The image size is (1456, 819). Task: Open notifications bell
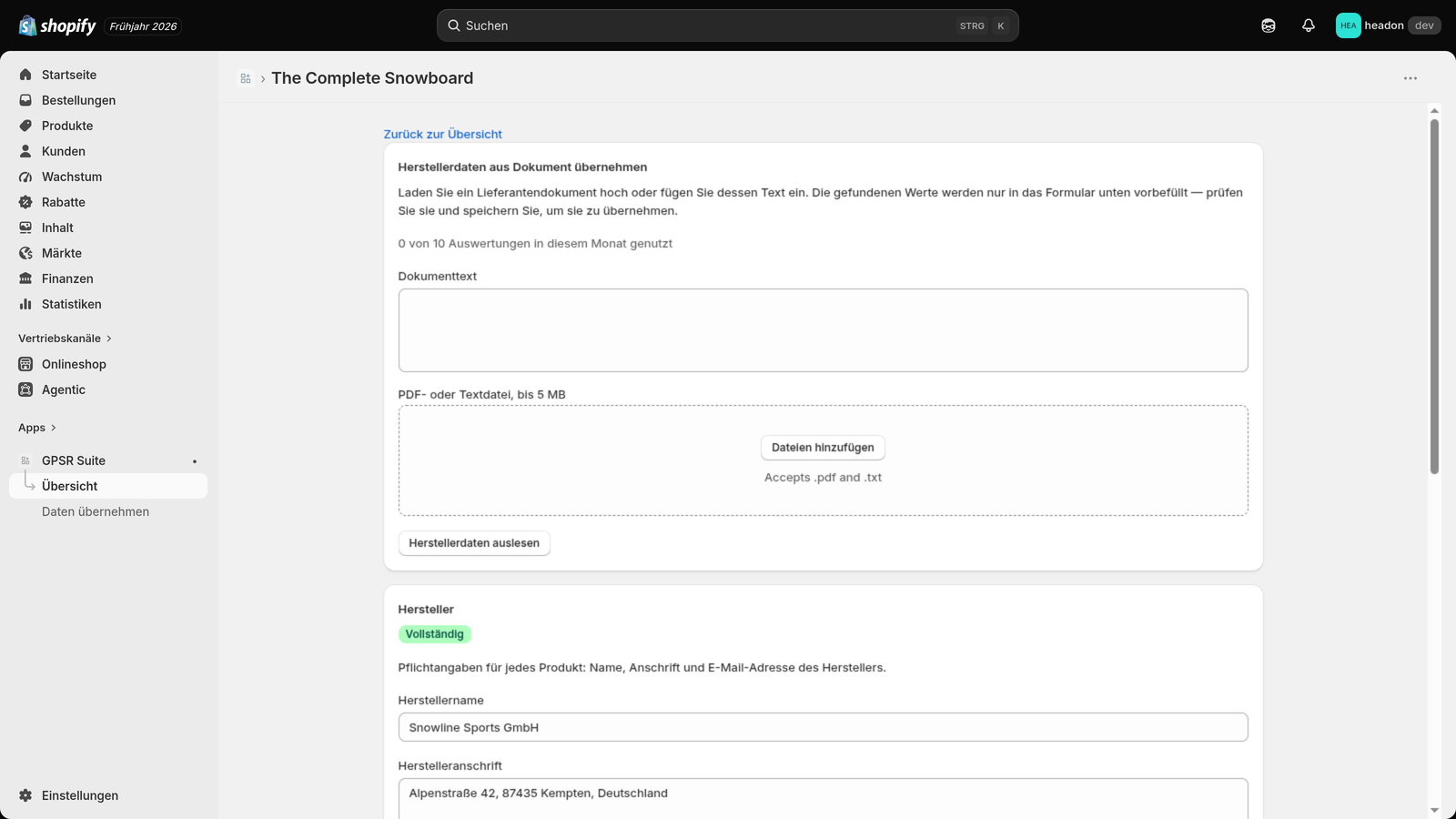1309,25
